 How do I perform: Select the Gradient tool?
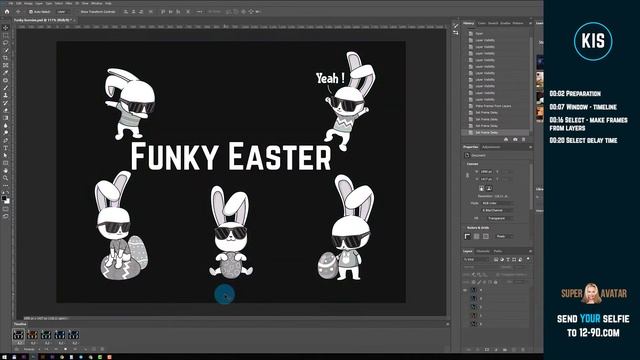[6, 118]
